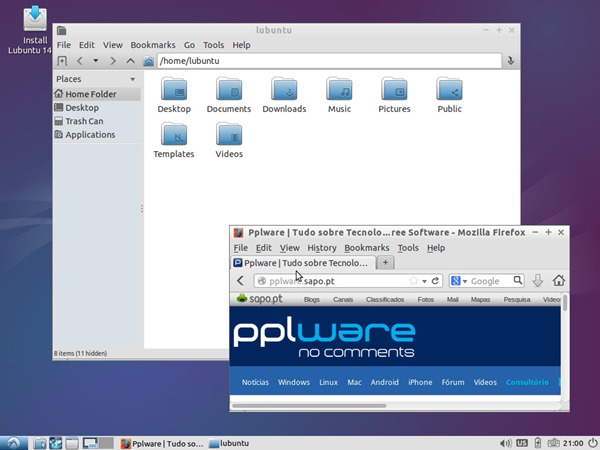Click the Linux navigation link

(x=328, y=382)
